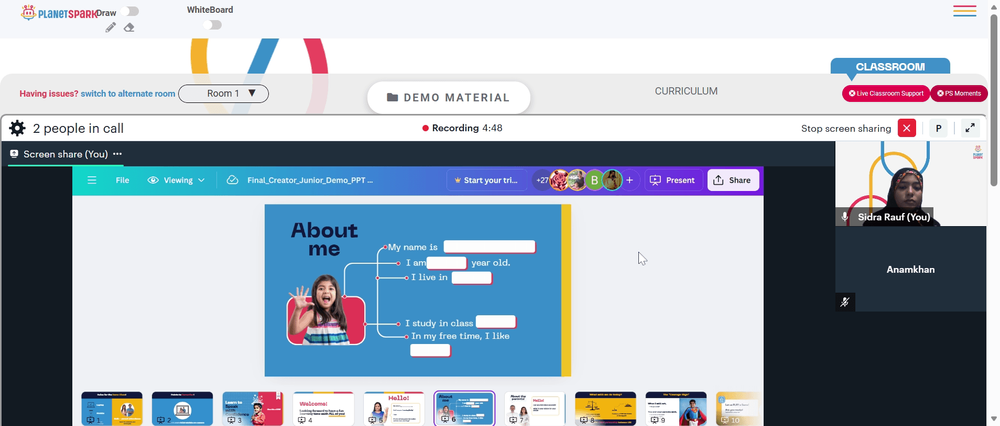Select slide 7 thumbnail
Screen dimensions: 1000x426
535,409
